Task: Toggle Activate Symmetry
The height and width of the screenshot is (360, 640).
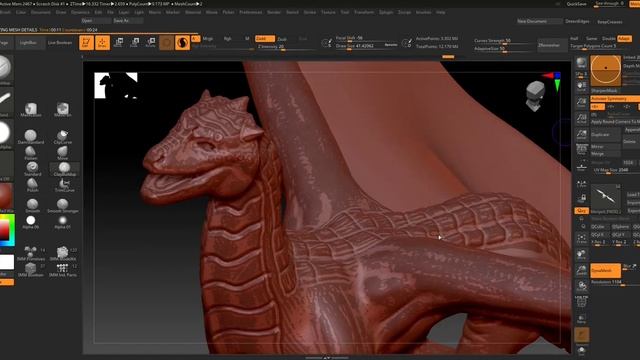Action: click(x=615, y=99)
